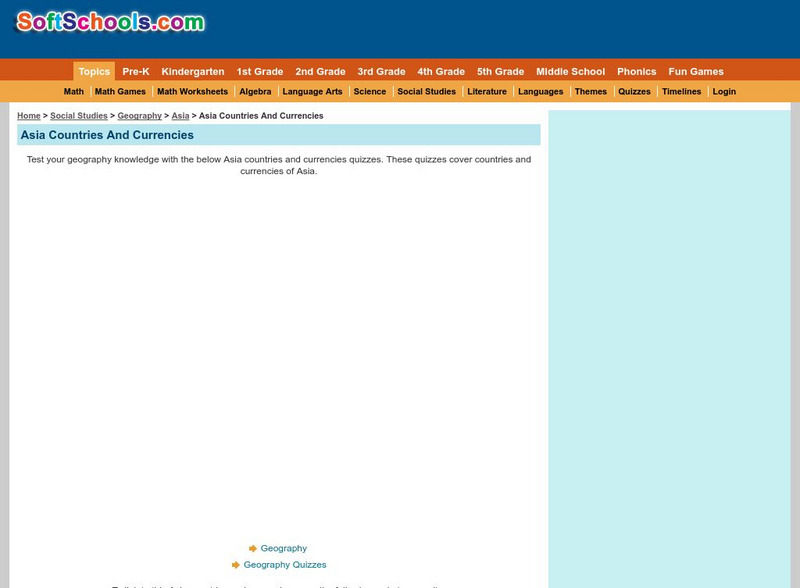
Task: Select Science in the subnavigation
Action: tap(369, 91)
